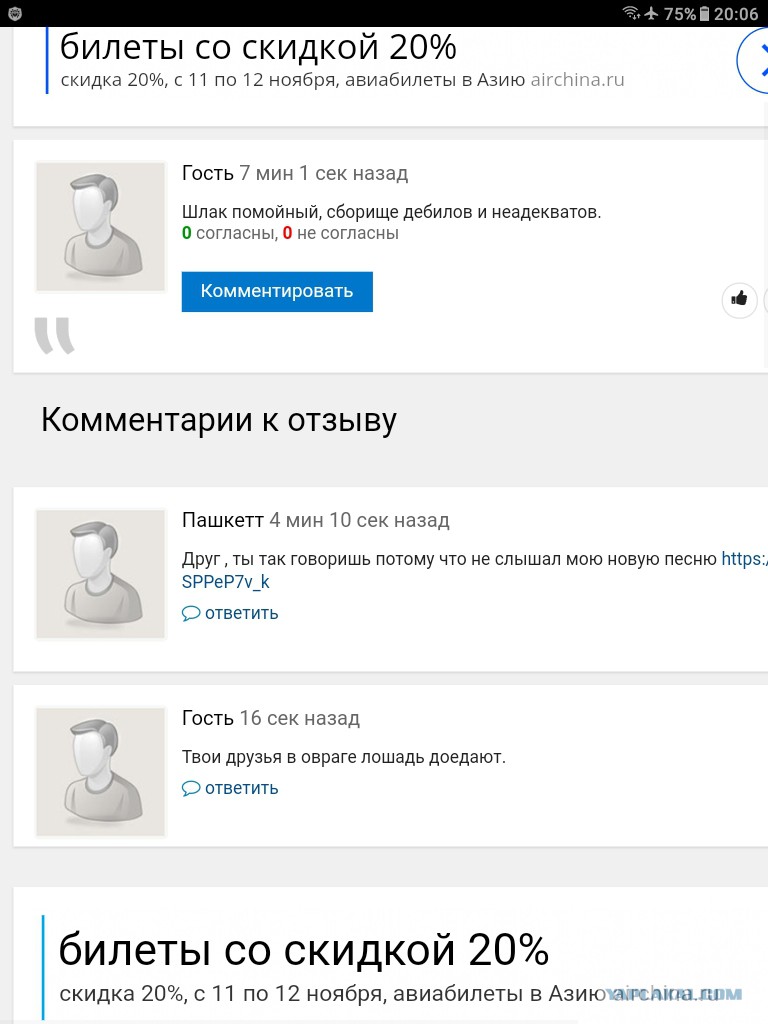
Task: Click the thumbs-up icon on the review
Action: click(739, 300)
